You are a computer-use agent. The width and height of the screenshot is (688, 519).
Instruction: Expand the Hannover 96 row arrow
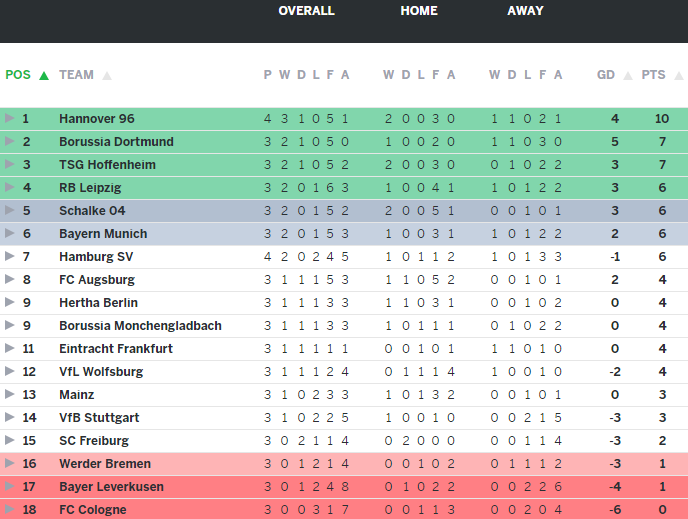(10, 119)
